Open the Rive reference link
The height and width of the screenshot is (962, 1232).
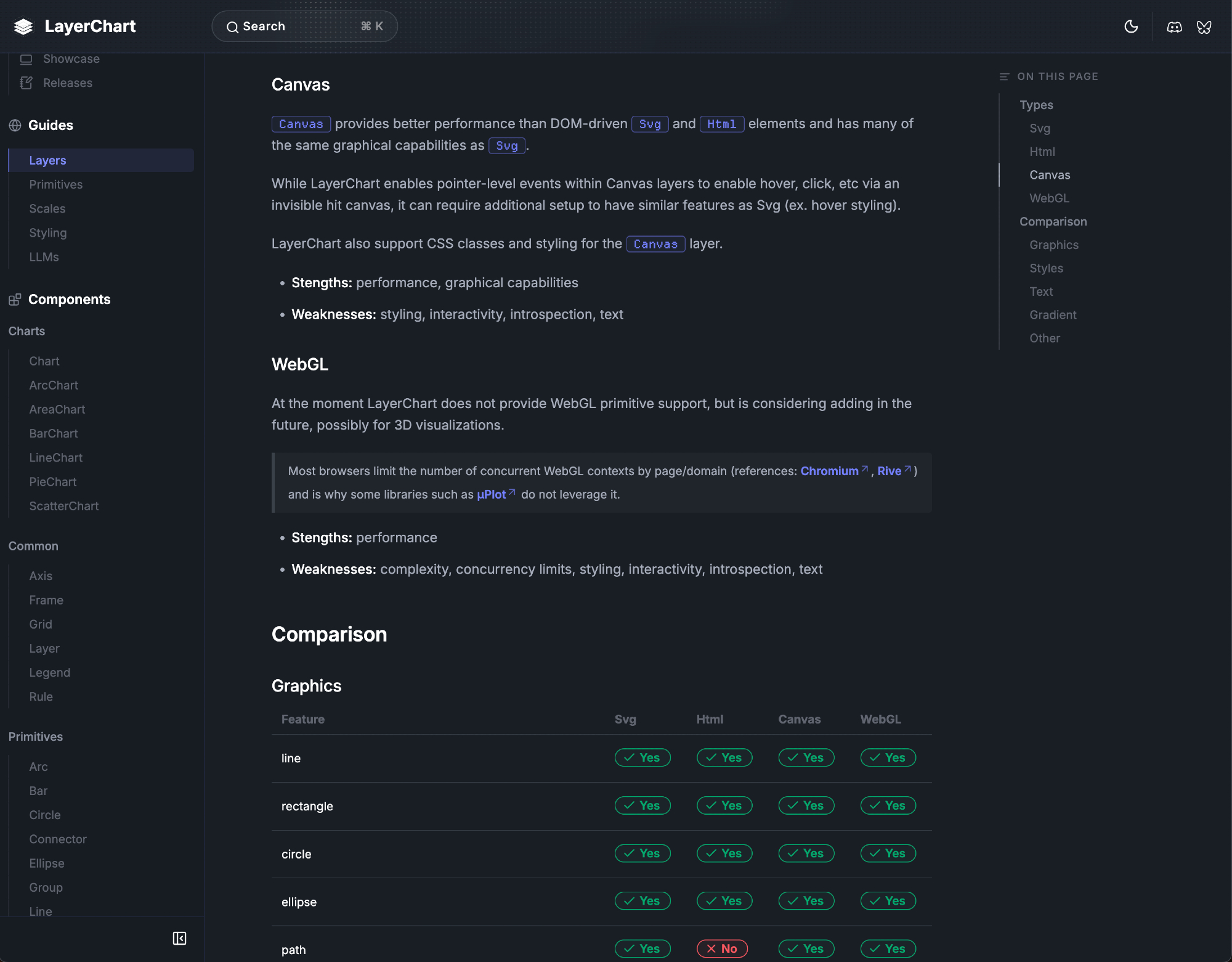[x=889, y=471]
